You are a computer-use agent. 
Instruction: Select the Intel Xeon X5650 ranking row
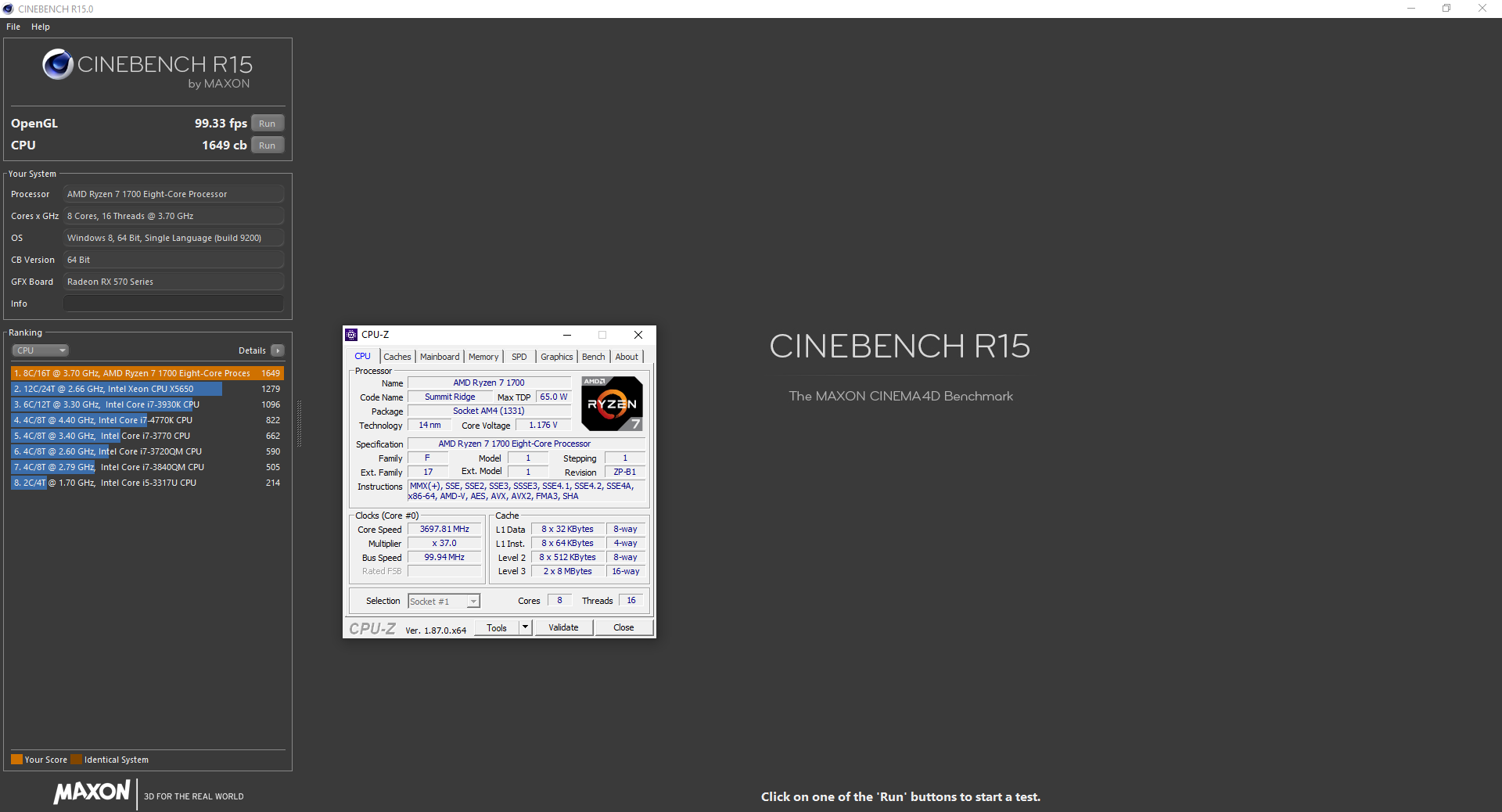147,389
